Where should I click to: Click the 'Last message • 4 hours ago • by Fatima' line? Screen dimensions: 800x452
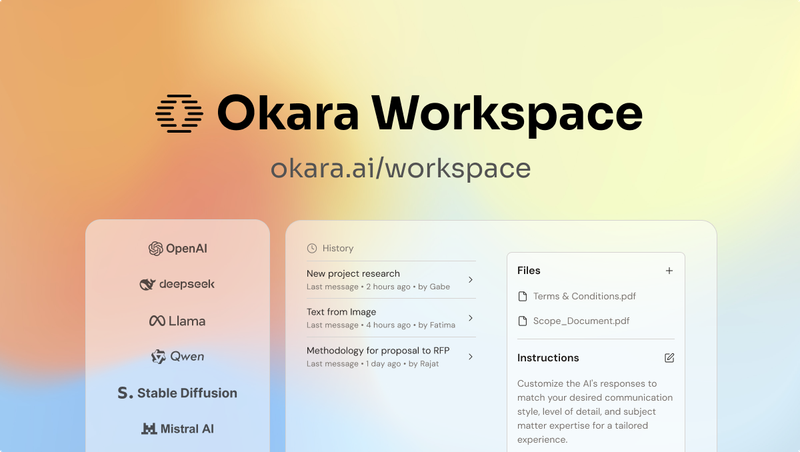pyautogui.click(x=381, y=325)
